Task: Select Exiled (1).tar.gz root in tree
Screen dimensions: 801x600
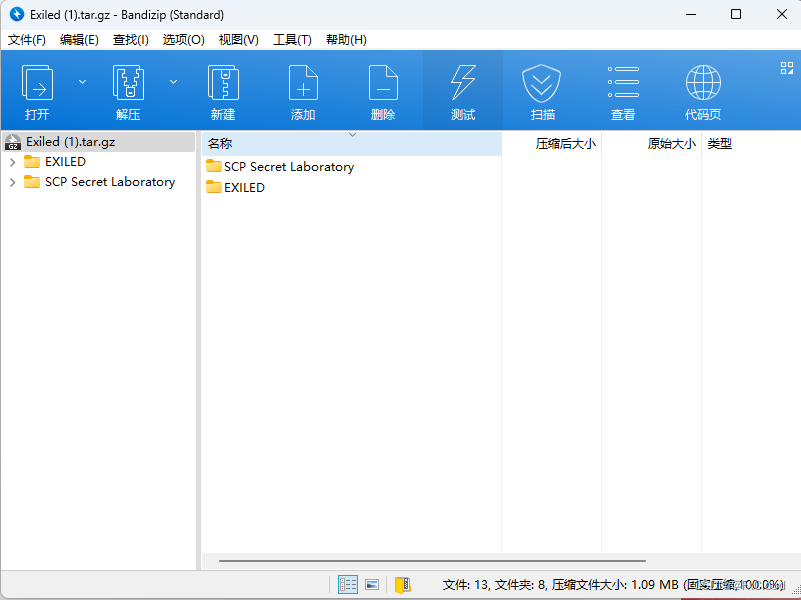Action: [x=99, y=142]
